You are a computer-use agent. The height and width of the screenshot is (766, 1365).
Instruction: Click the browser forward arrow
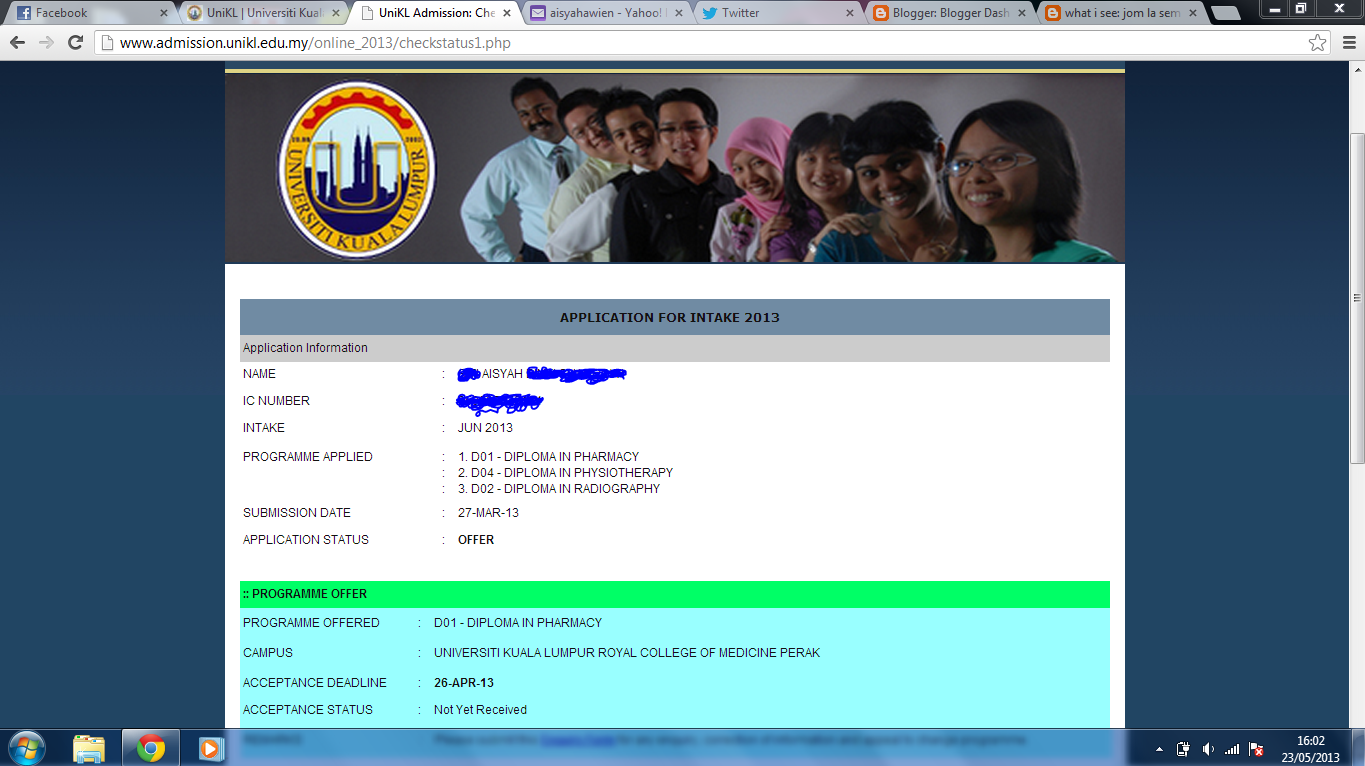(46, 43)
